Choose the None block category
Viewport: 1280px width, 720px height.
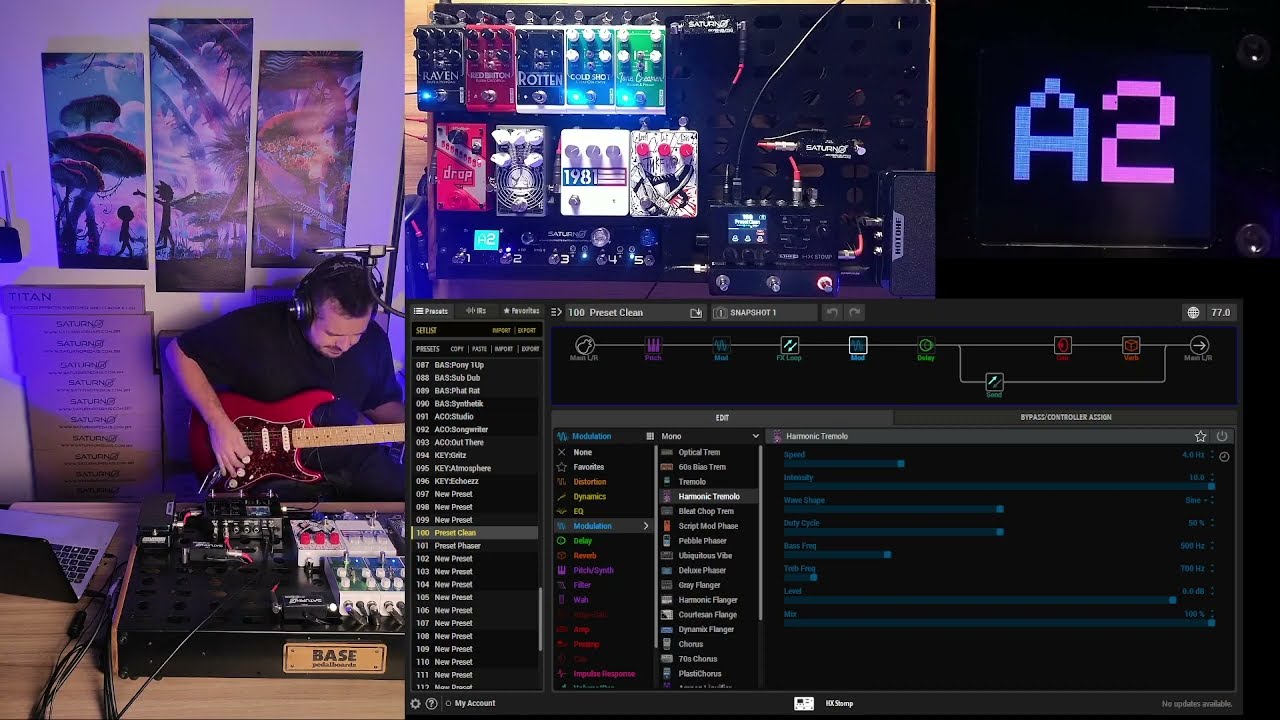coord(603,452)
